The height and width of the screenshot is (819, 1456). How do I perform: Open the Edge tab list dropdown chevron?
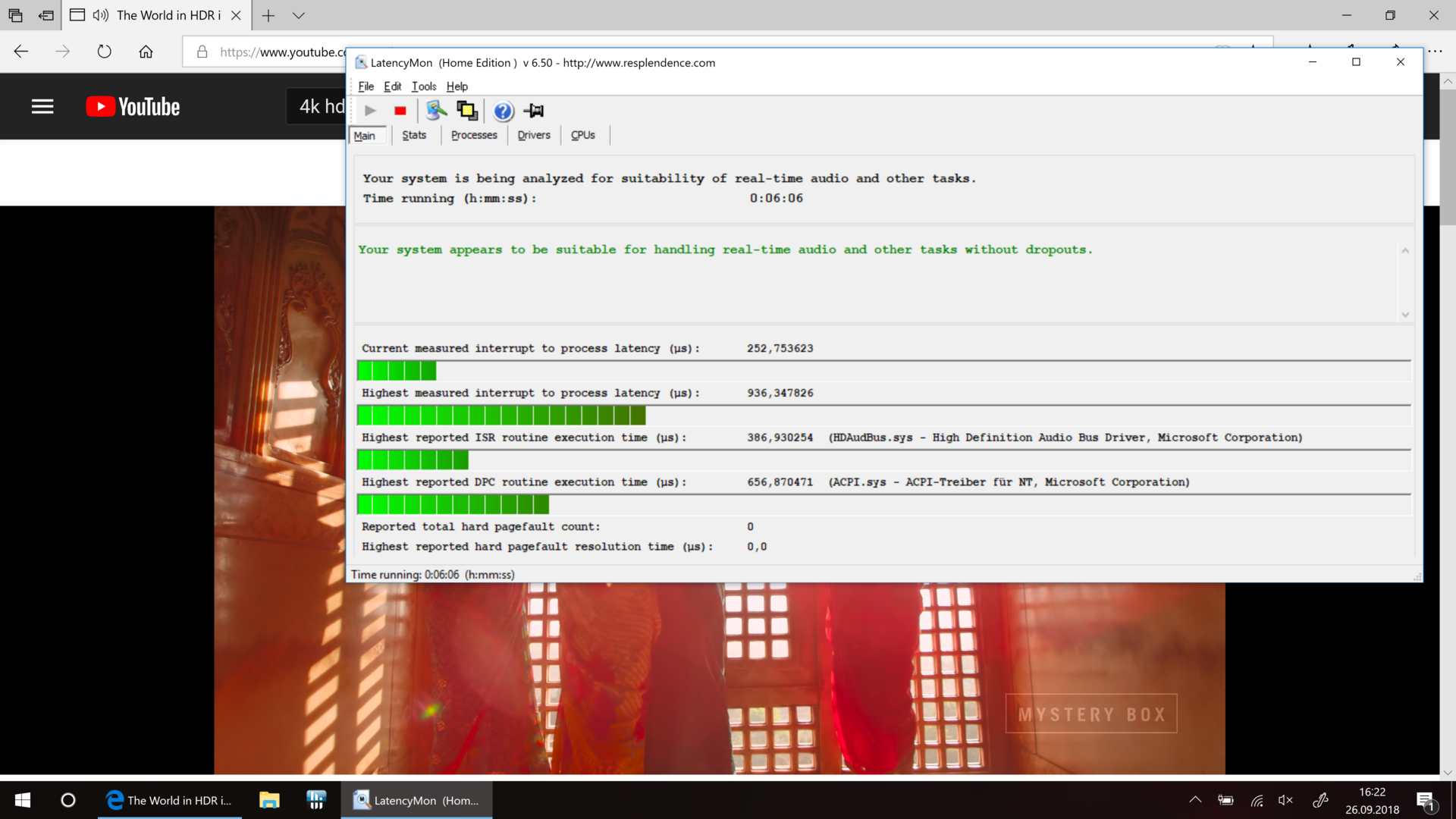point(299,15)
